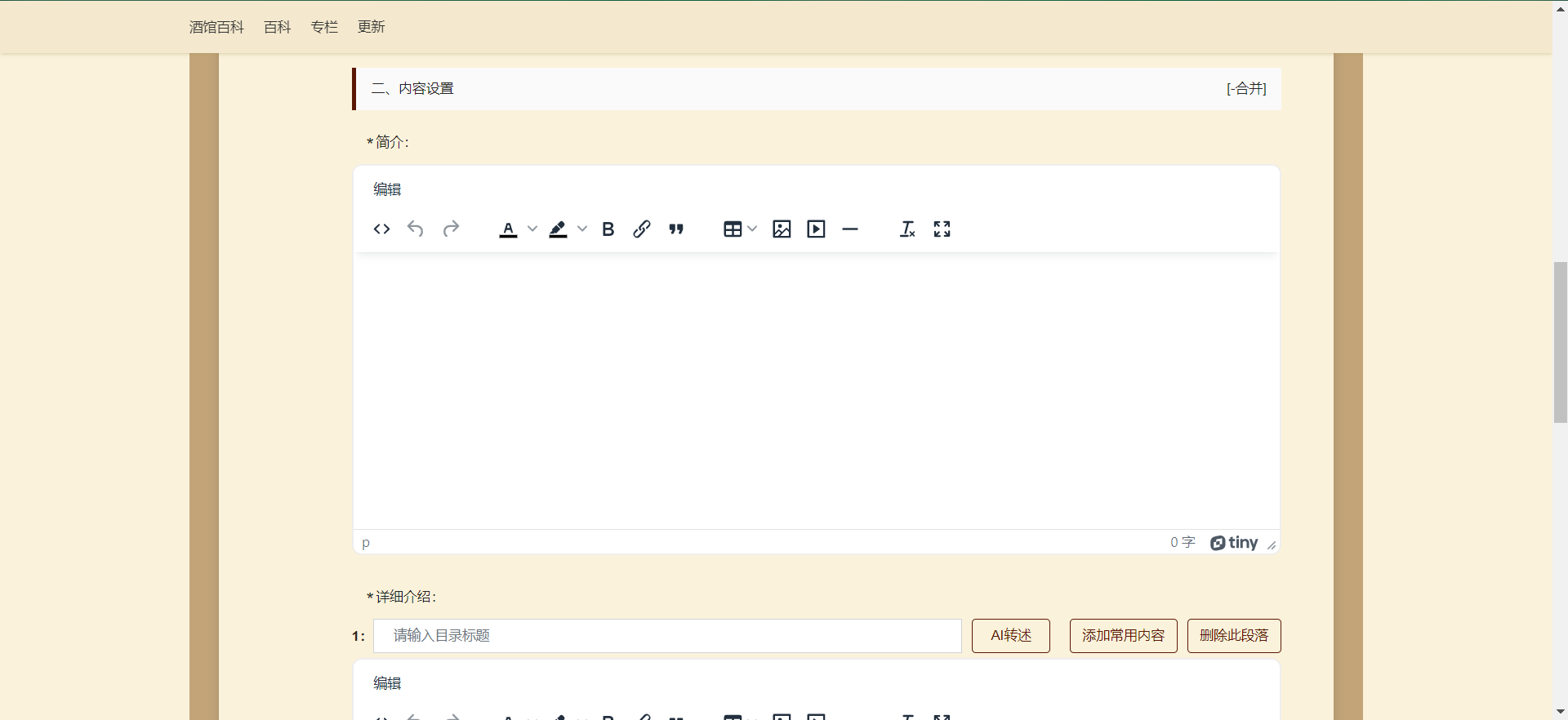Screen dimensions: 1568x720
Task: Insert a horizontal line
Action: (850, 229)
